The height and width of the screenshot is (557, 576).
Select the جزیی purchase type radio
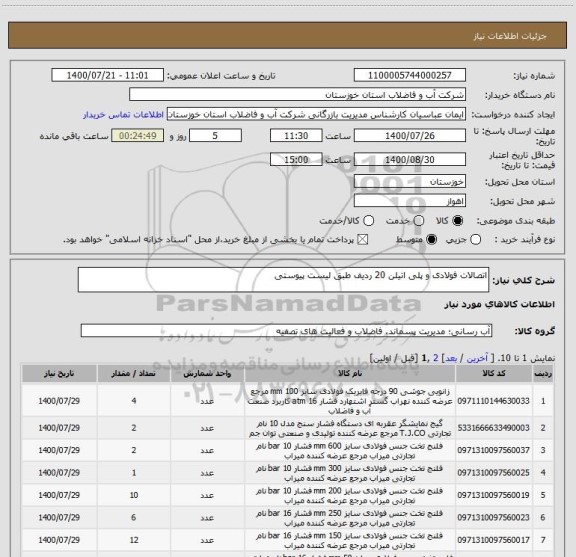click(475, 240)
